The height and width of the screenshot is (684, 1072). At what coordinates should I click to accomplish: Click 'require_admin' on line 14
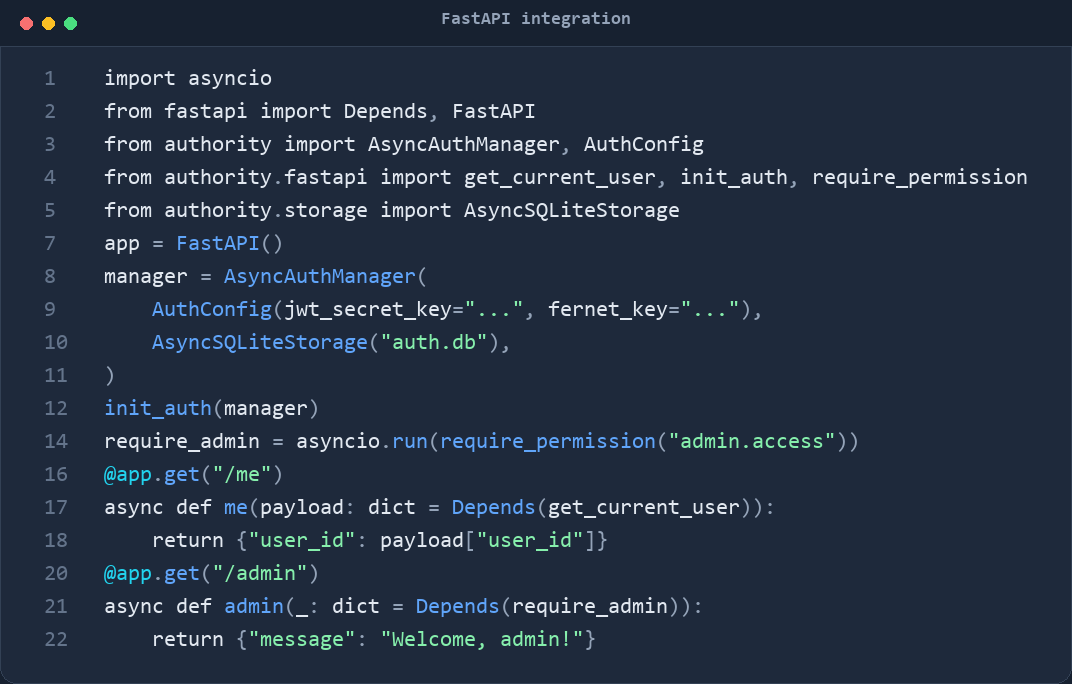pyautogui.click(x=182, y=441)
